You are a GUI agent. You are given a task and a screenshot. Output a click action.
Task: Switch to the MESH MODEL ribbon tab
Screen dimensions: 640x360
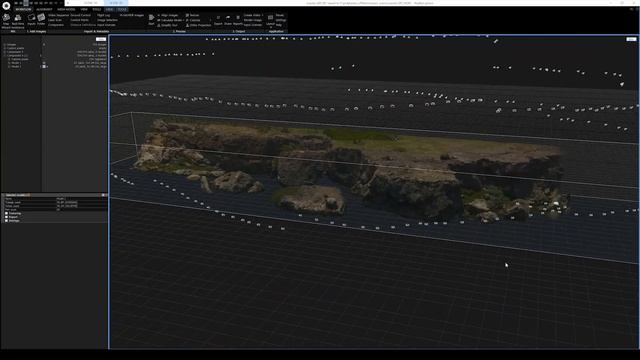(x=66, y=9)
